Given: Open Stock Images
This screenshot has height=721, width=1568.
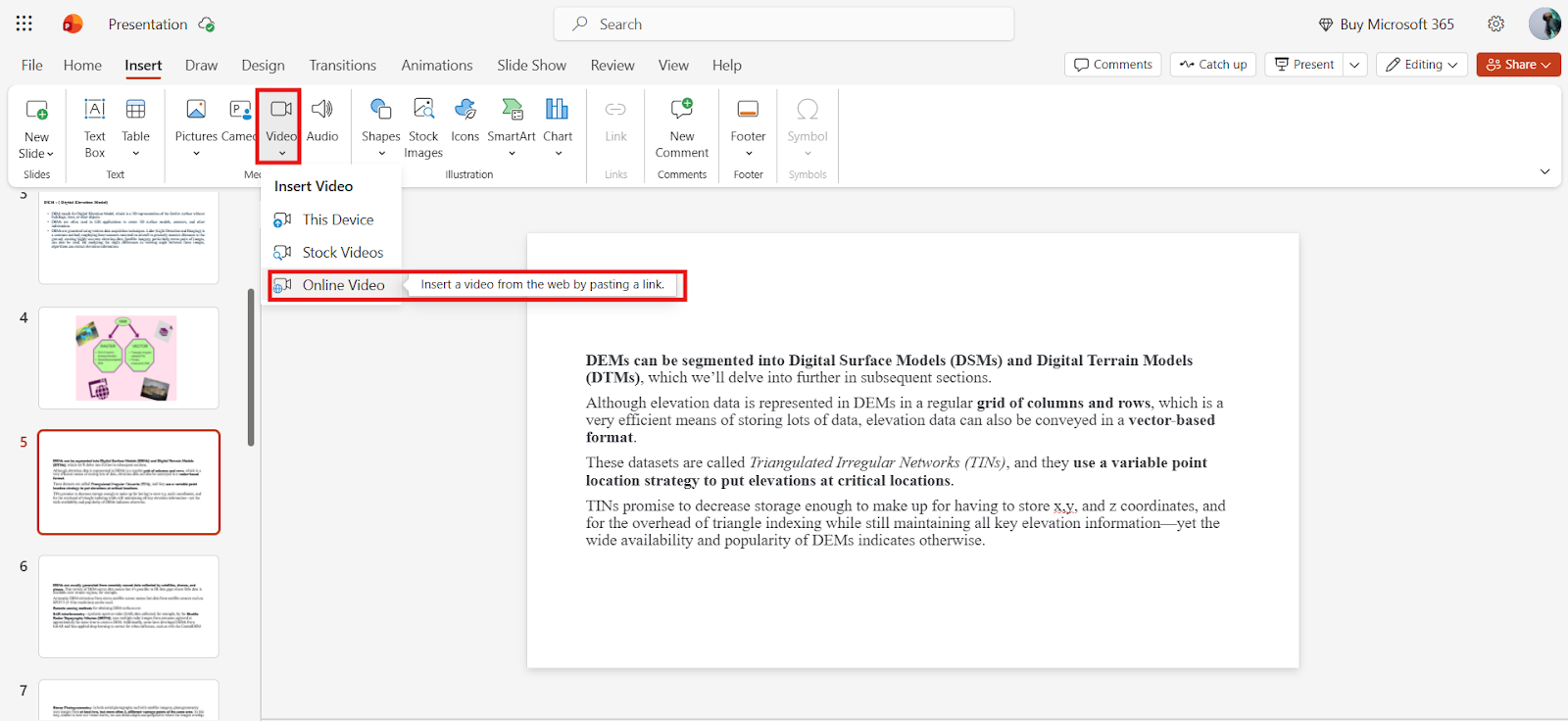Looking at the screenshot, I should [423, 128].
